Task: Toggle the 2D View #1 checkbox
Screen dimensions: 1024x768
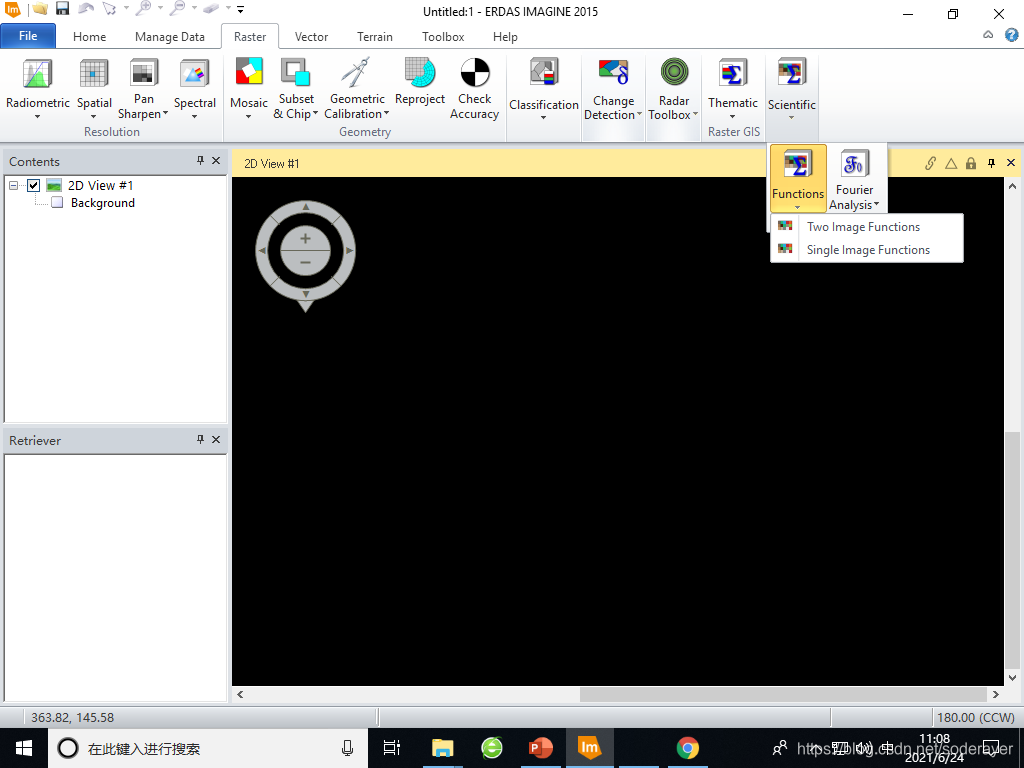Action: [x=33, y=185]
